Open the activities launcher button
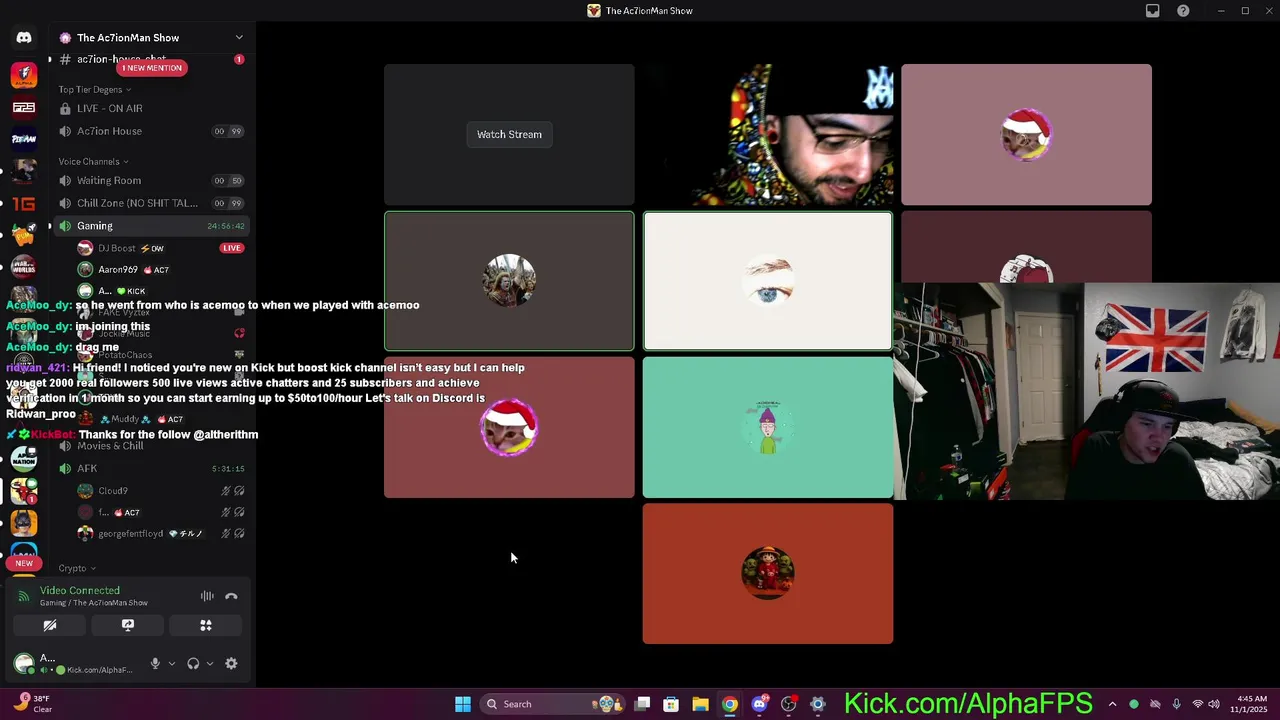The image size is (1280, 720). (x=206, y=625)
